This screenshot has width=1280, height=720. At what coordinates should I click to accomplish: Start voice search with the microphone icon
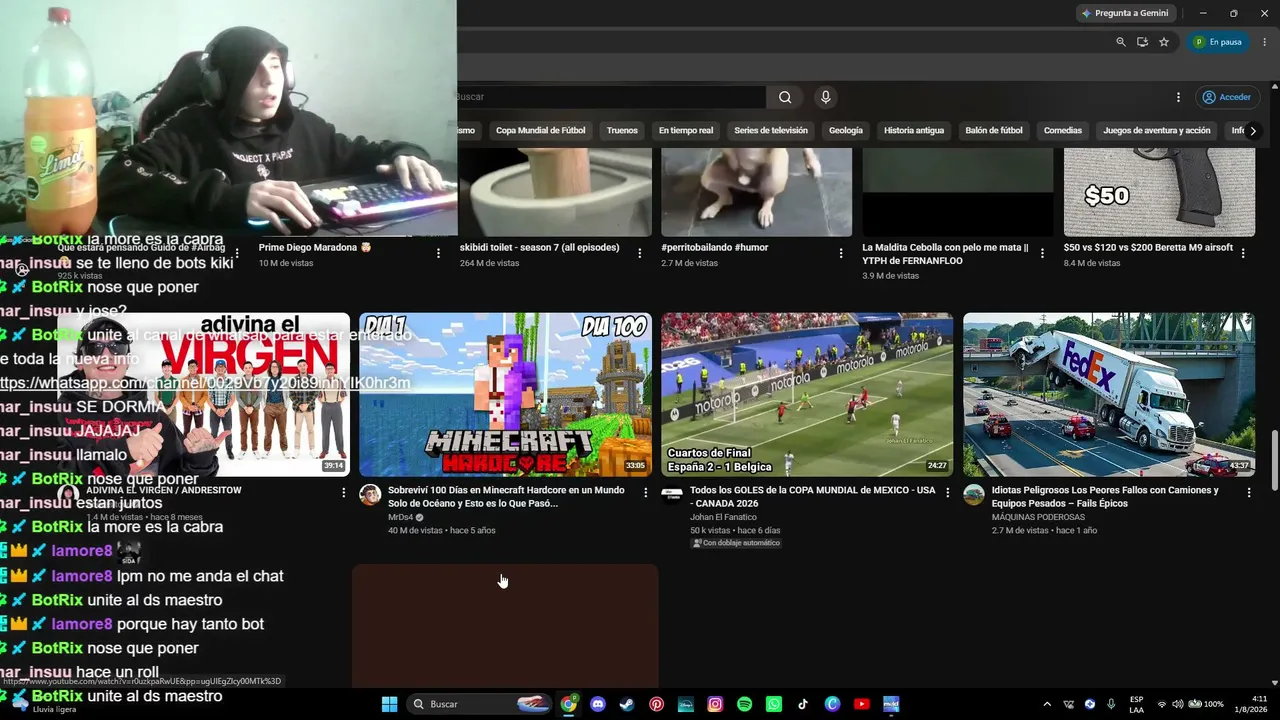[x=825, y=97]
